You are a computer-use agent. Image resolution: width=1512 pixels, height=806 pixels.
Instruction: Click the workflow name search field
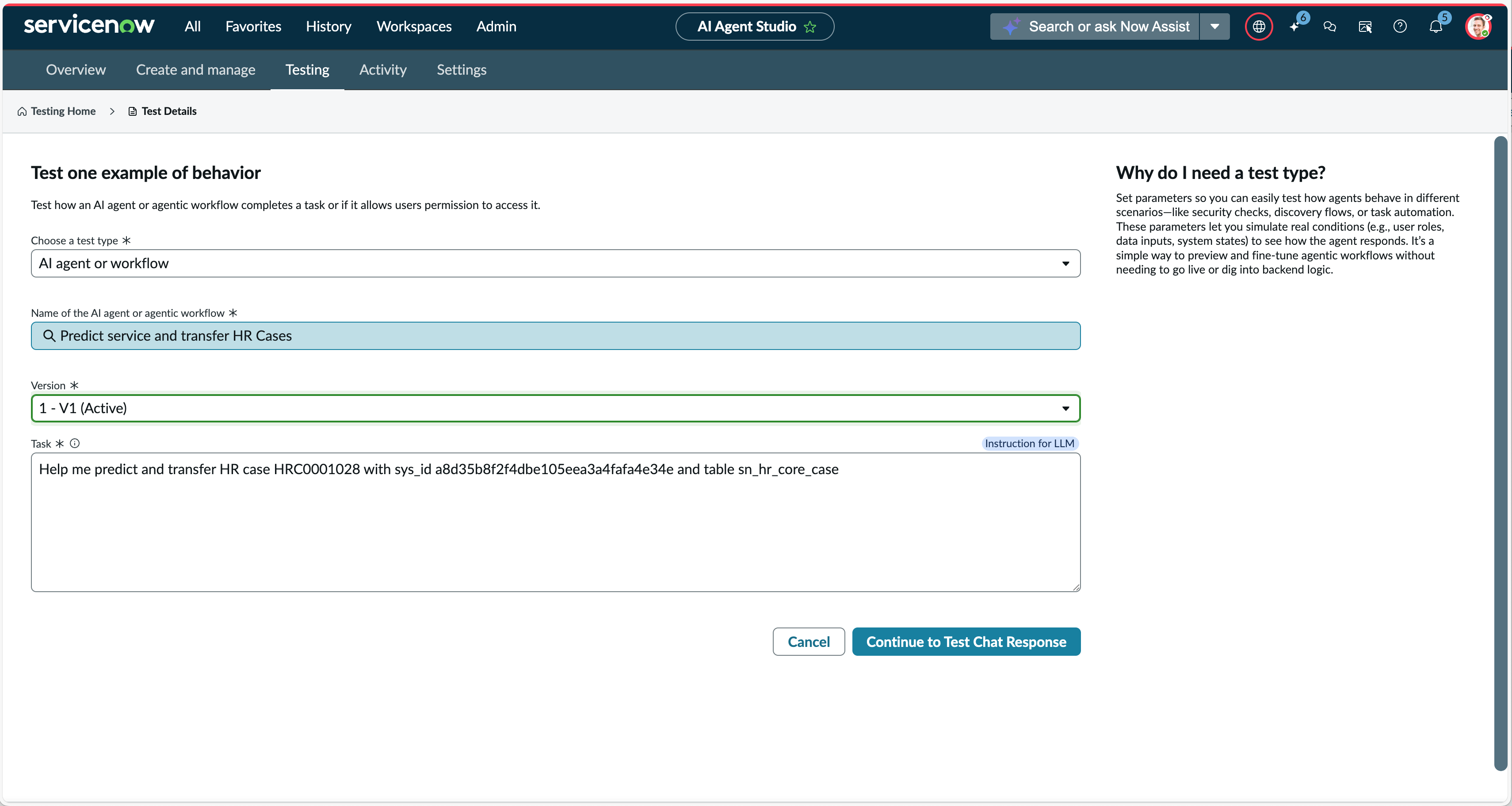point(555,335)
